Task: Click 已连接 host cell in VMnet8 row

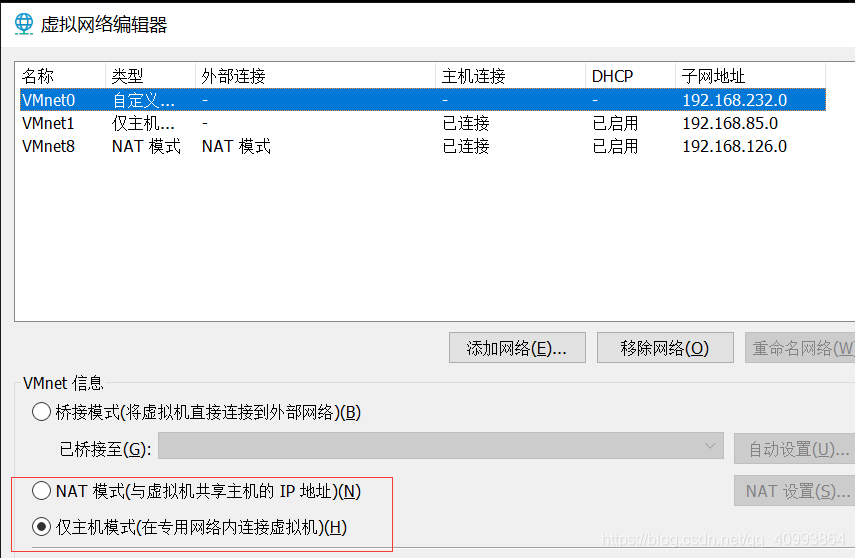Action: click(x=466, y=146)
